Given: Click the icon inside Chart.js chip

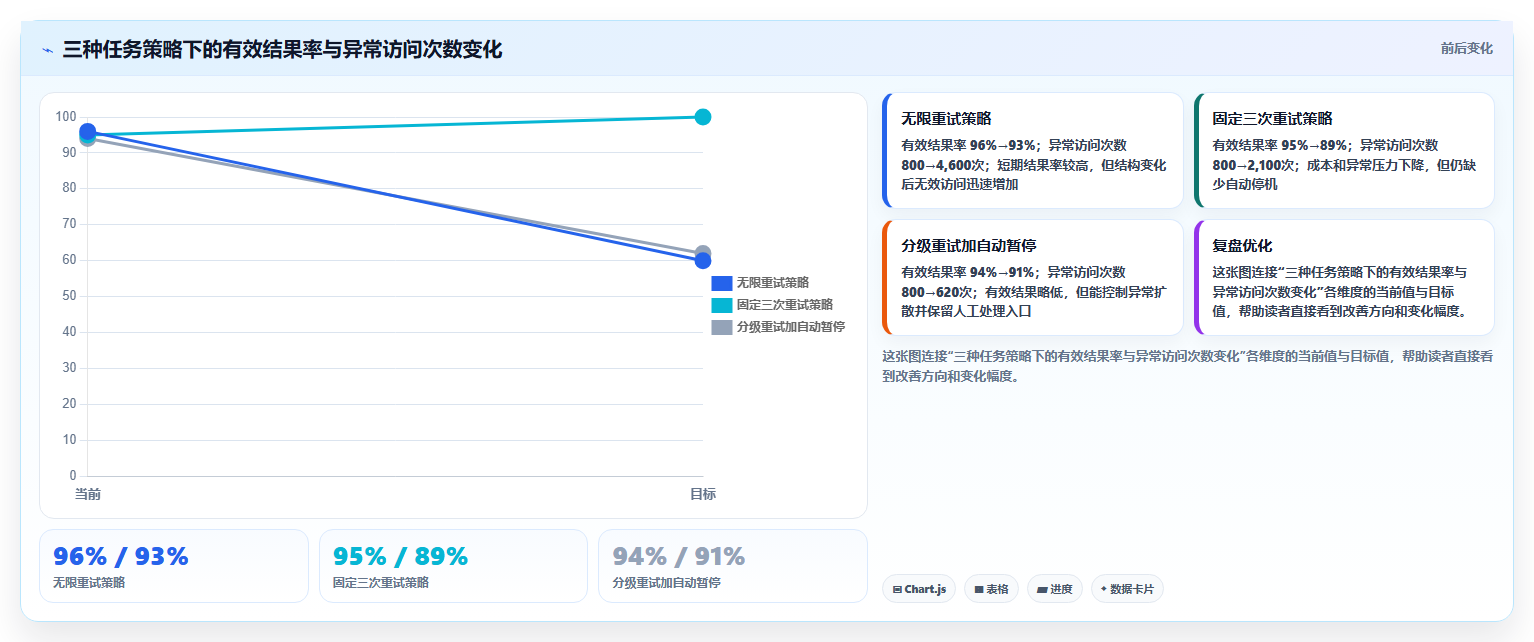Looking at the screenshot, I should coord(897,590).
